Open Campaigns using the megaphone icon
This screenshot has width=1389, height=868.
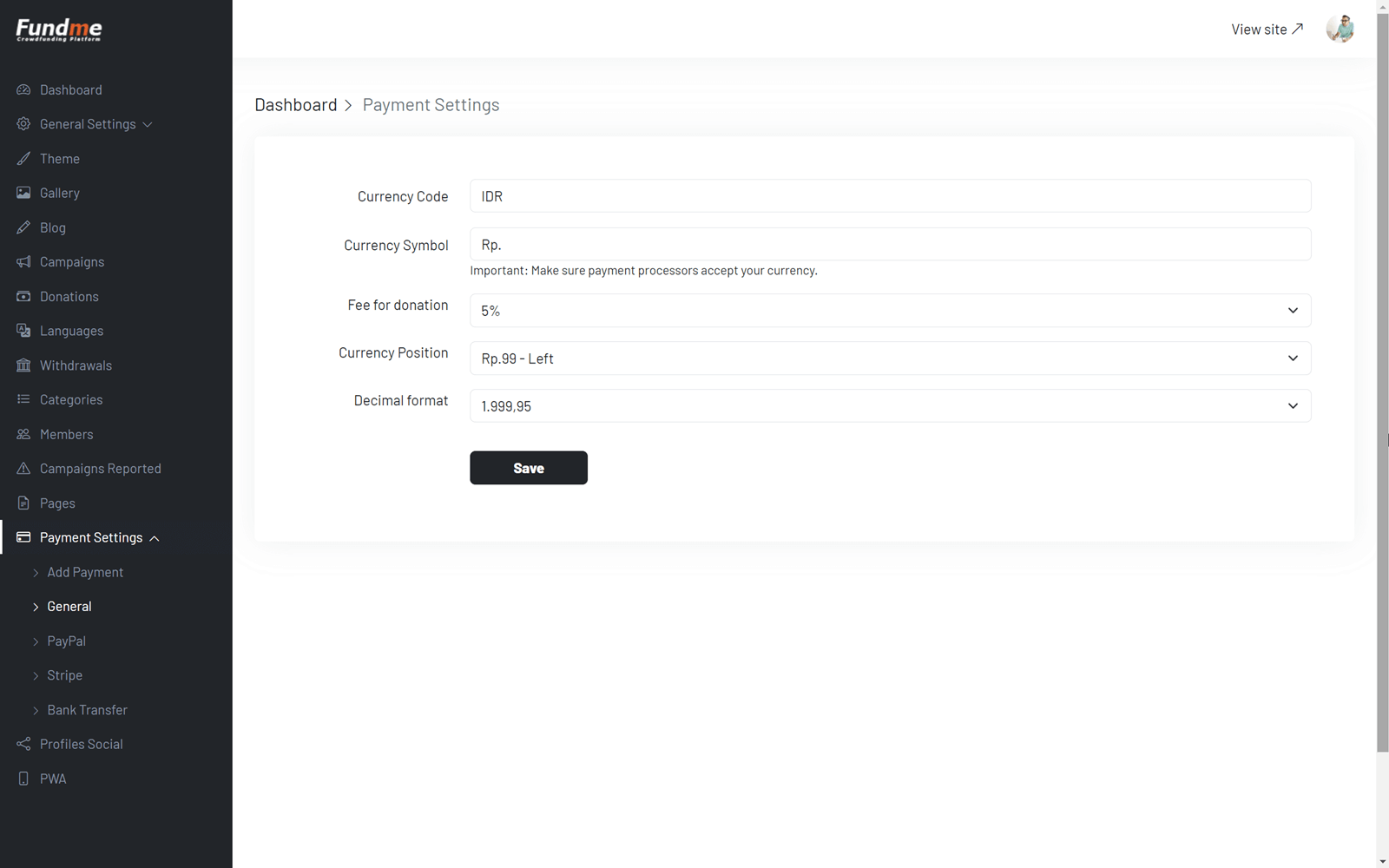(x=23, y=261)
